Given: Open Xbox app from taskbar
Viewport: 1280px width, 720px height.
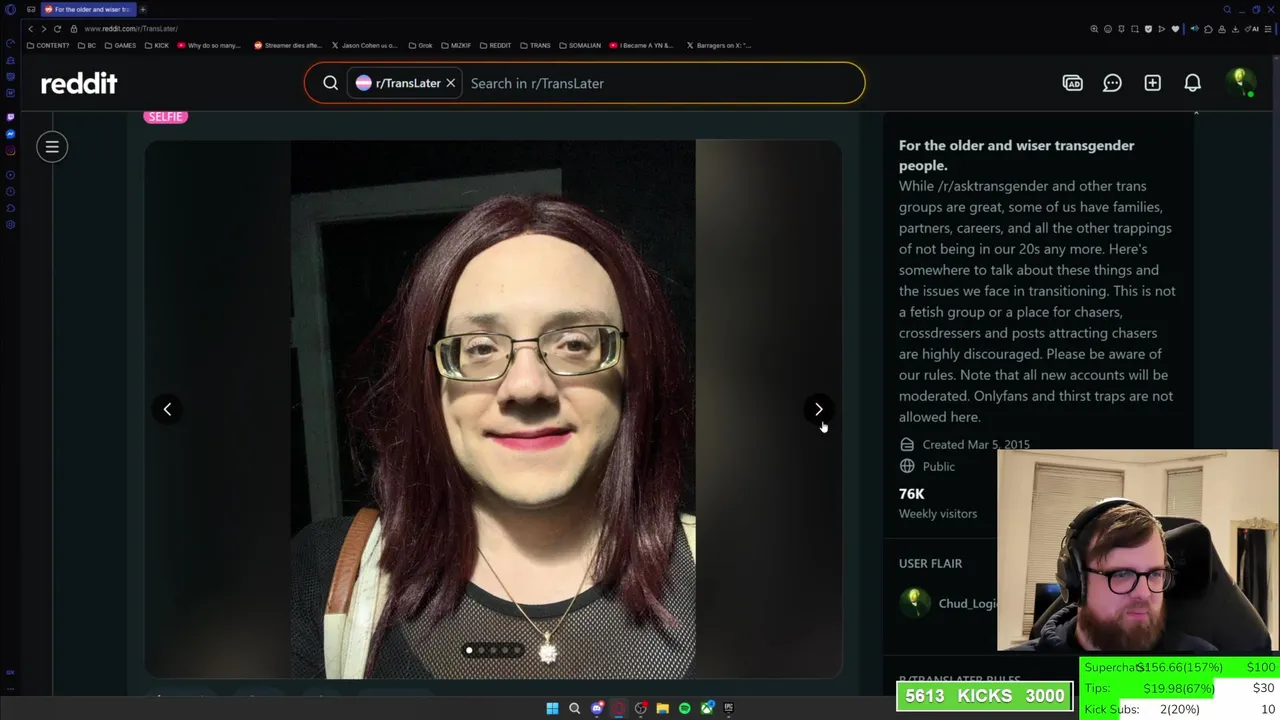Looking at the screenshot, I should (x=707, y=708).
